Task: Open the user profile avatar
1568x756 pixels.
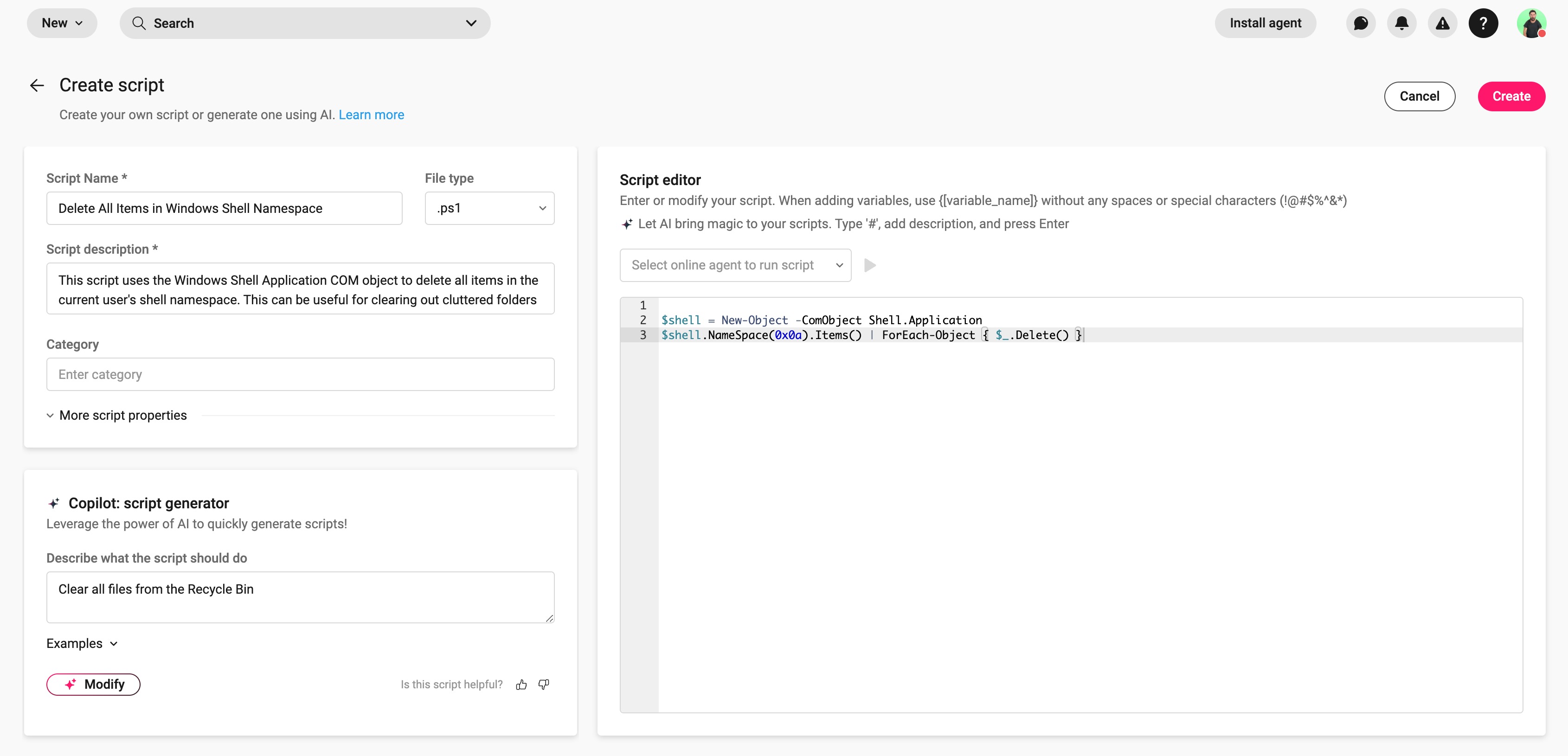Action: (1531, 23)
